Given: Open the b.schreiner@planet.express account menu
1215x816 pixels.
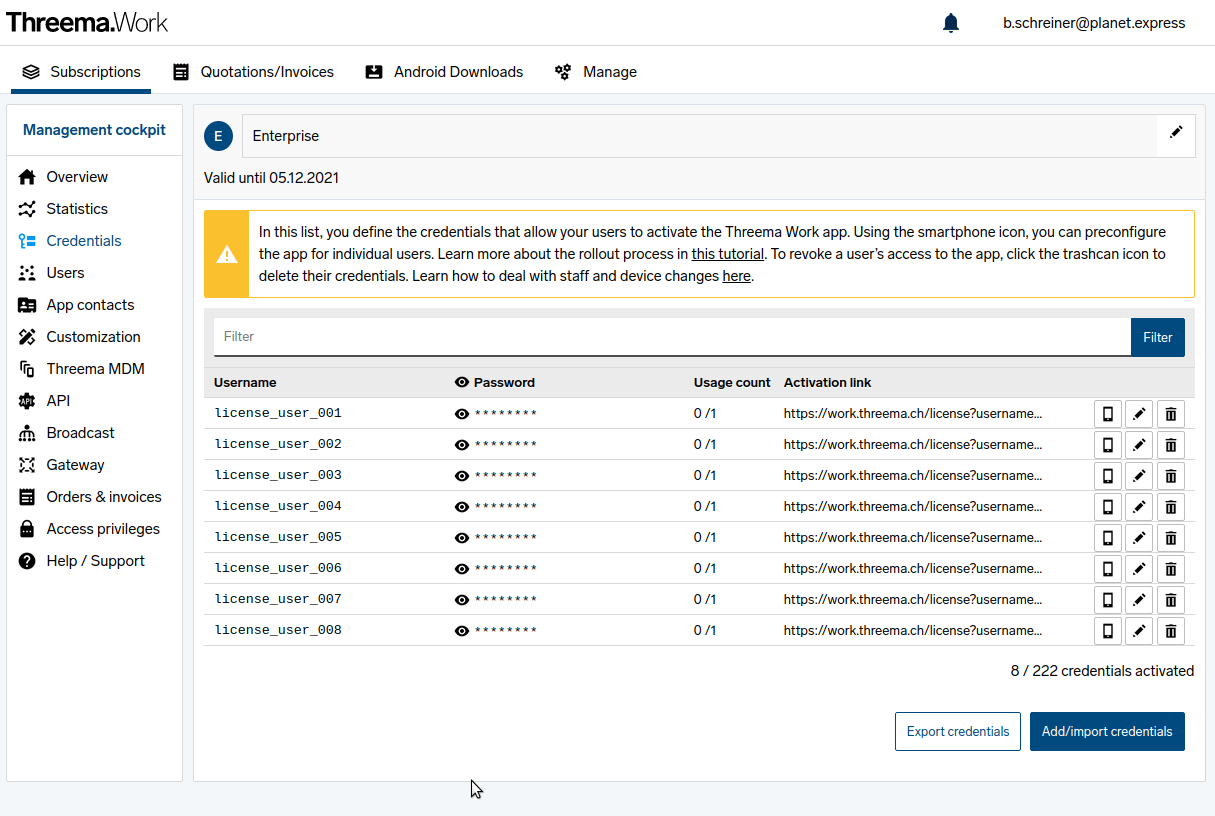Looking at the screenshot, I should tap(1094, 23).
